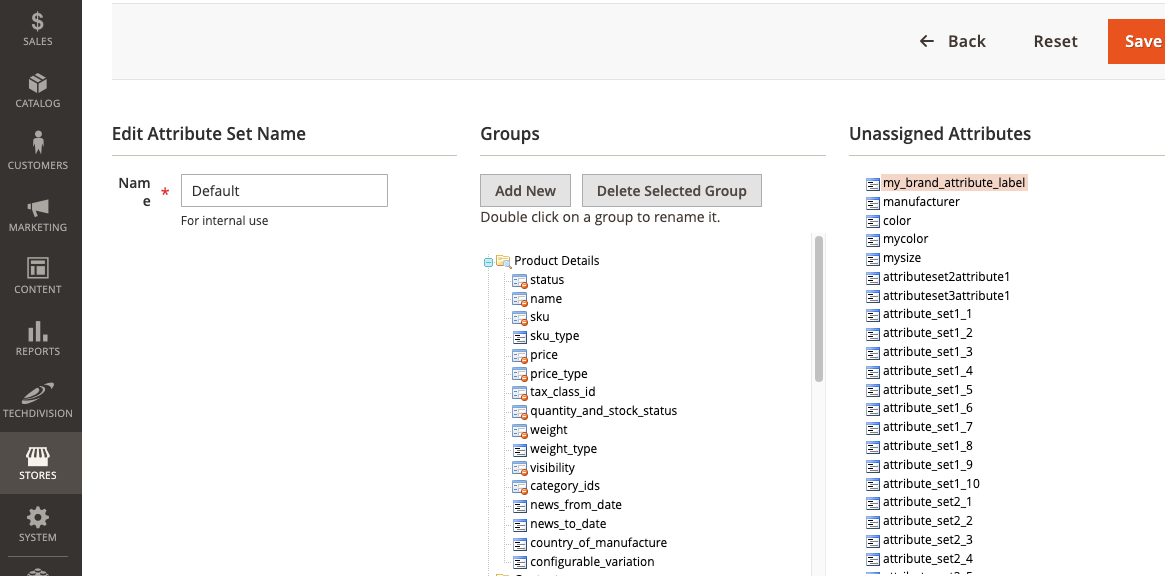Select attribute_set2_3 in unassigned list
This screenshot has width=1165, height=576.
[x=927, y=540]
